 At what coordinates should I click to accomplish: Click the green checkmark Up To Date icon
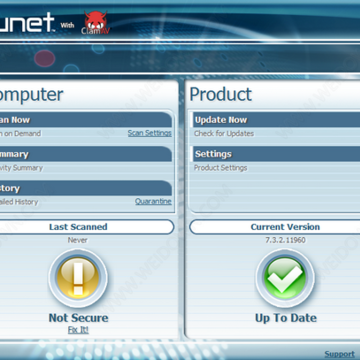click(x=285, y=279)
